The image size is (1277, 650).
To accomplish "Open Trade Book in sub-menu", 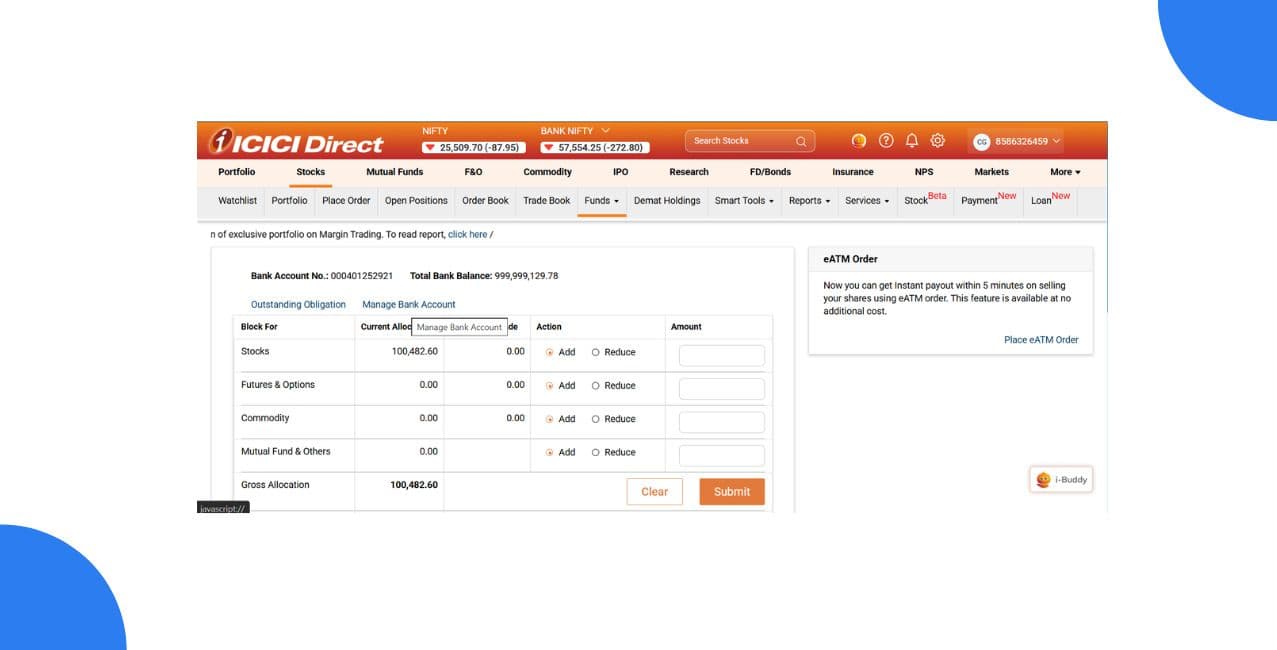I will coord(547,201).
